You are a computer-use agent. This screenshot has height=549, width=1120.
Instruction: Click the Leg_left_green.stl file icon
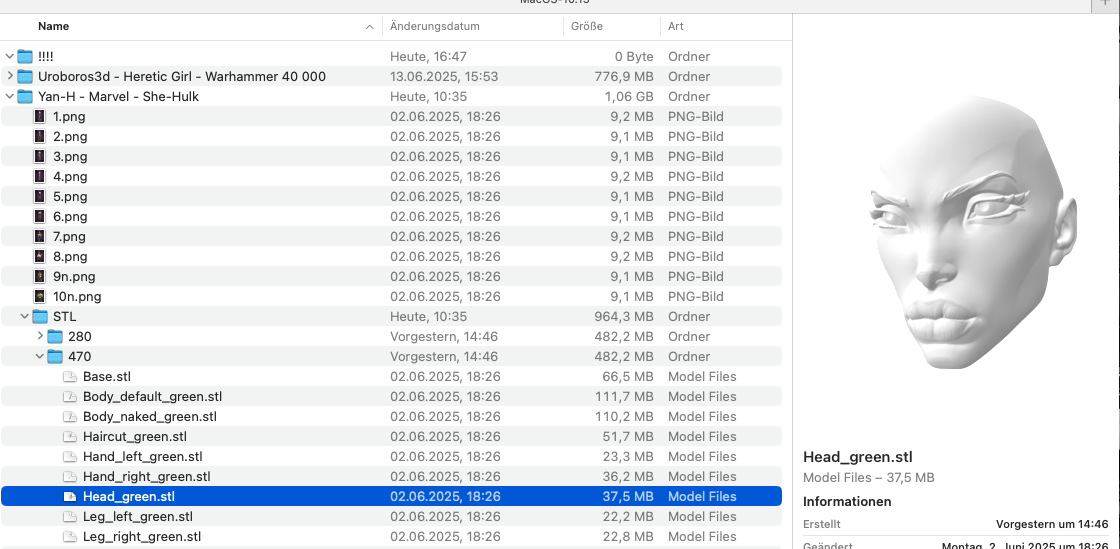coord(69,516)
